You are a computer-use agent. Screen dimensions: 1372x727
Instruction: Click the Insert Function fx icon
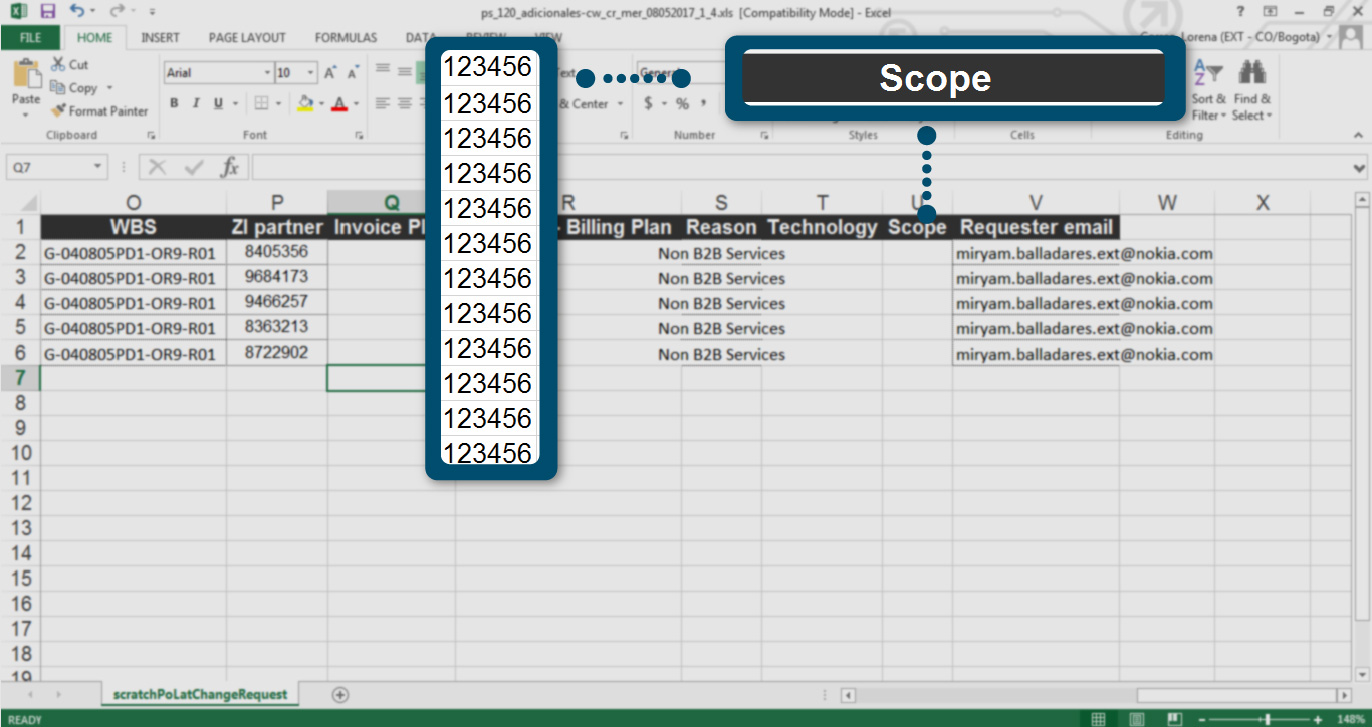point(229,167)
